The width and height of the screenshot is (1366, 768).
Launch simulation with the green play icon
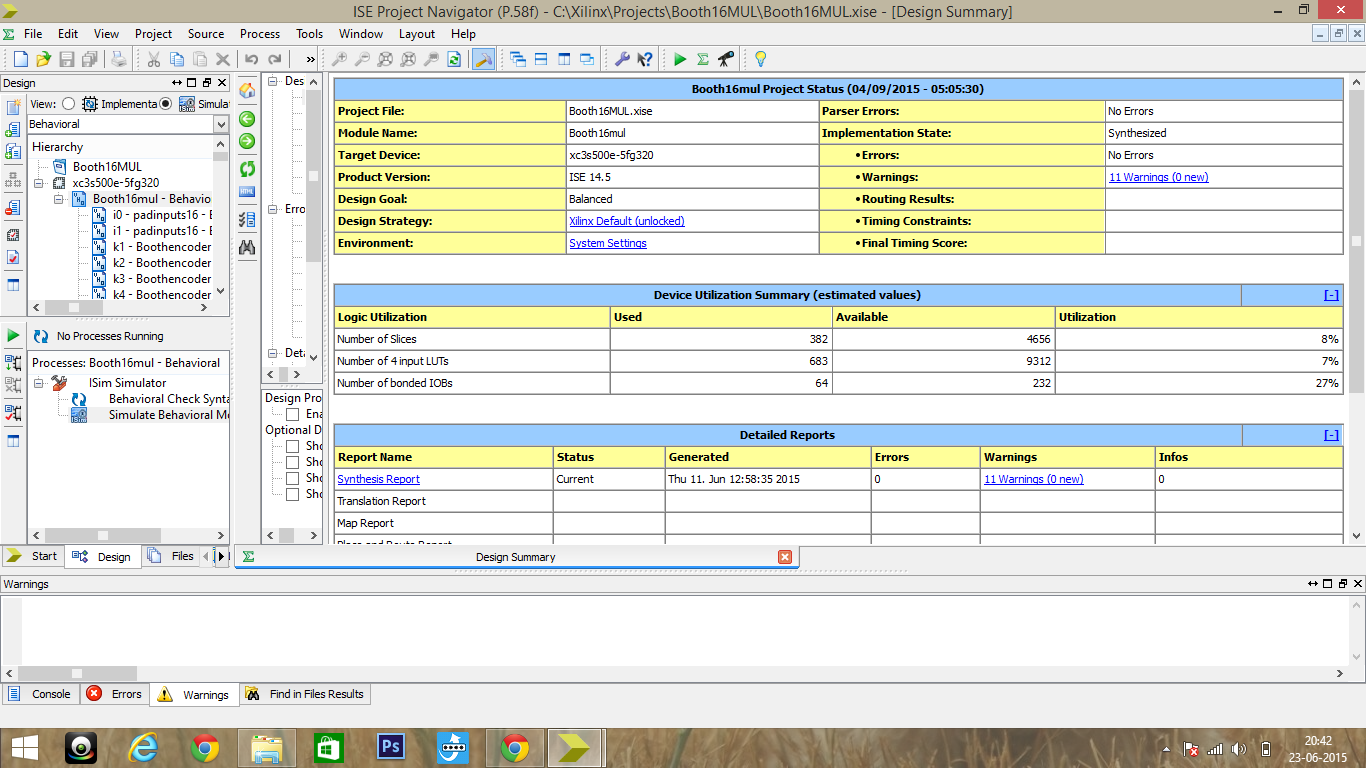click(680, 58)
